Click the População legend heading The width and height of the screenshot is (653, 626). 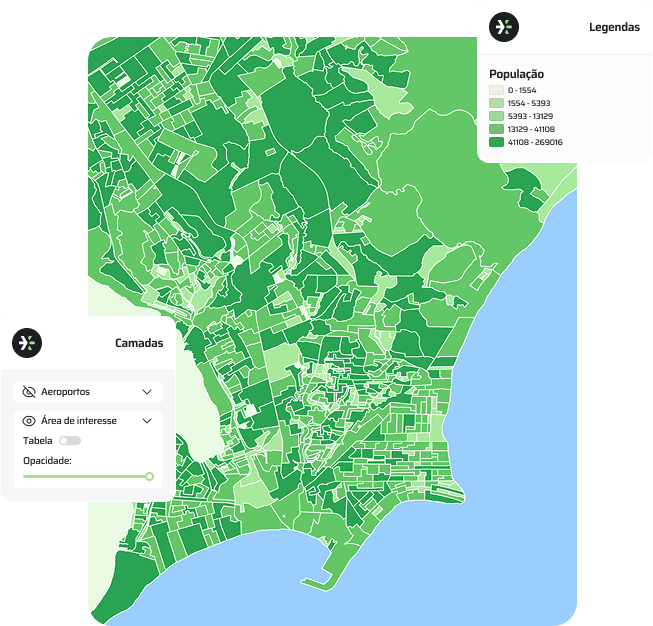coord(516,74)
